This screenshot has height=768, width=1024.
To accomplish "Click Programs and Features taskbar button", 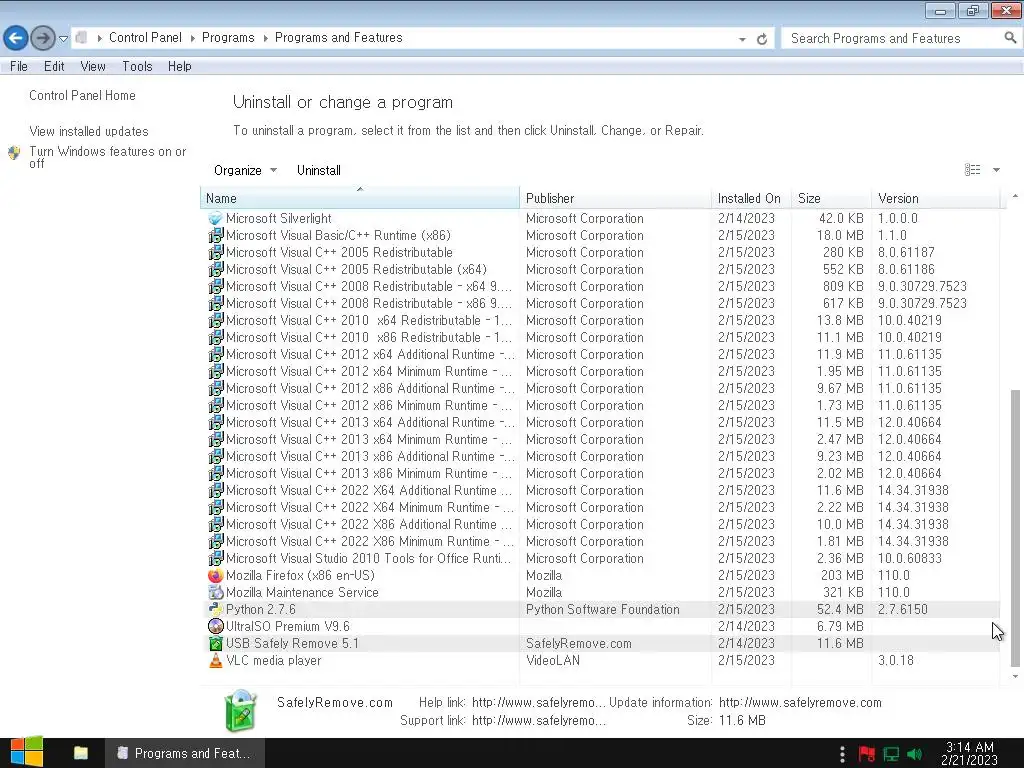I will coord(185,753).
